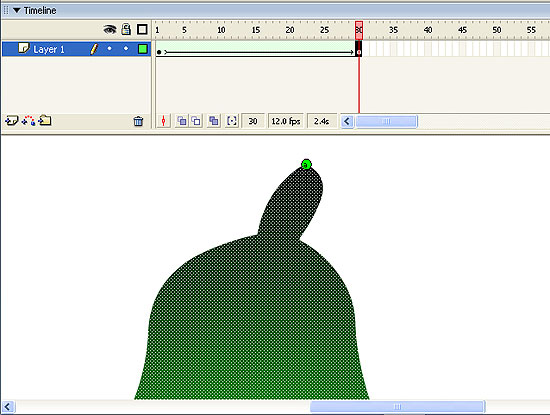Toggle Layer 1 lock dot
The width and height of the screenshot is (550, 415).
coord(126,48)
